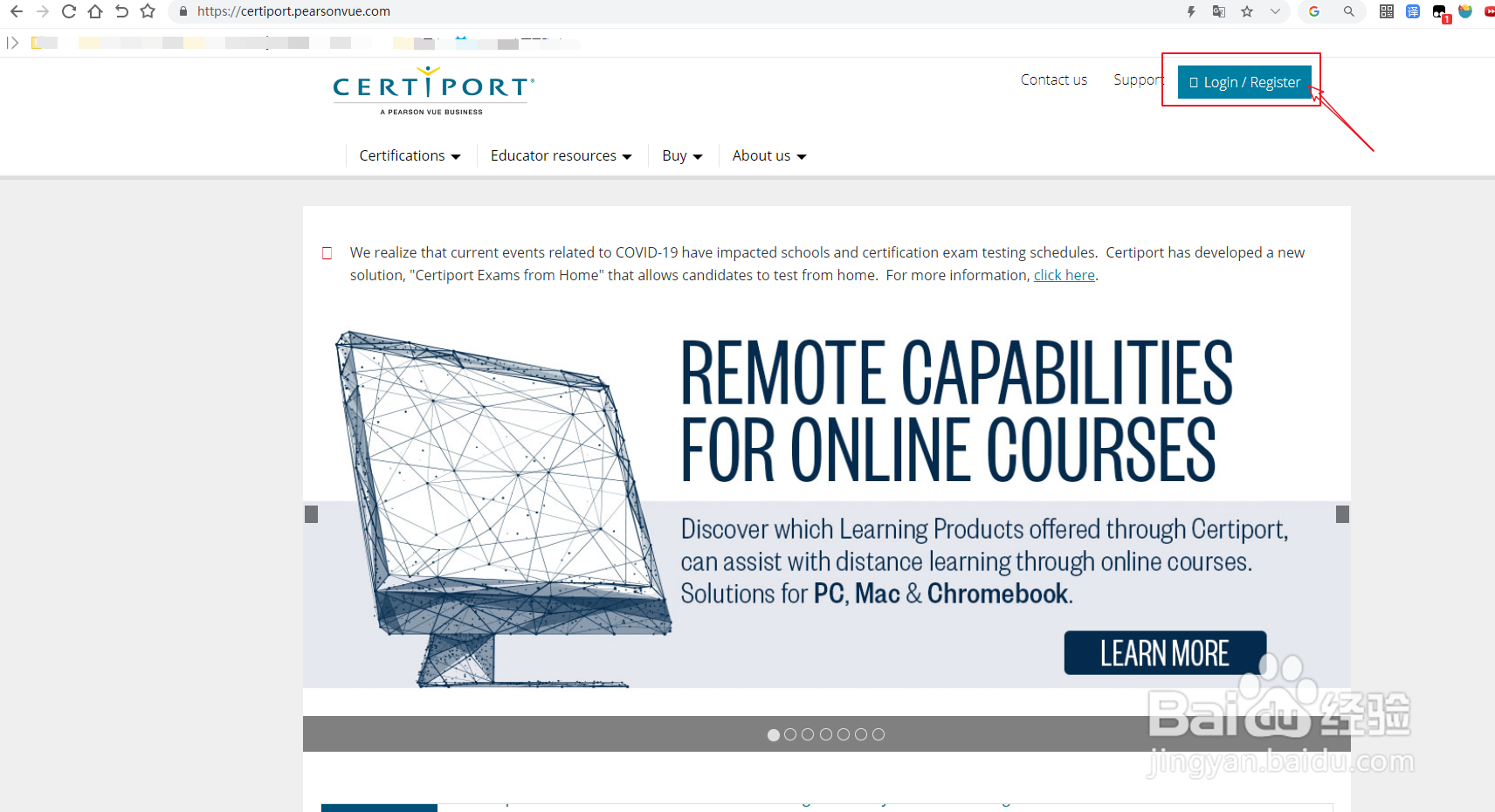Click the LEARN MORE banner button
Screen dimensions: 1495x812
(x=1165, y=653)
